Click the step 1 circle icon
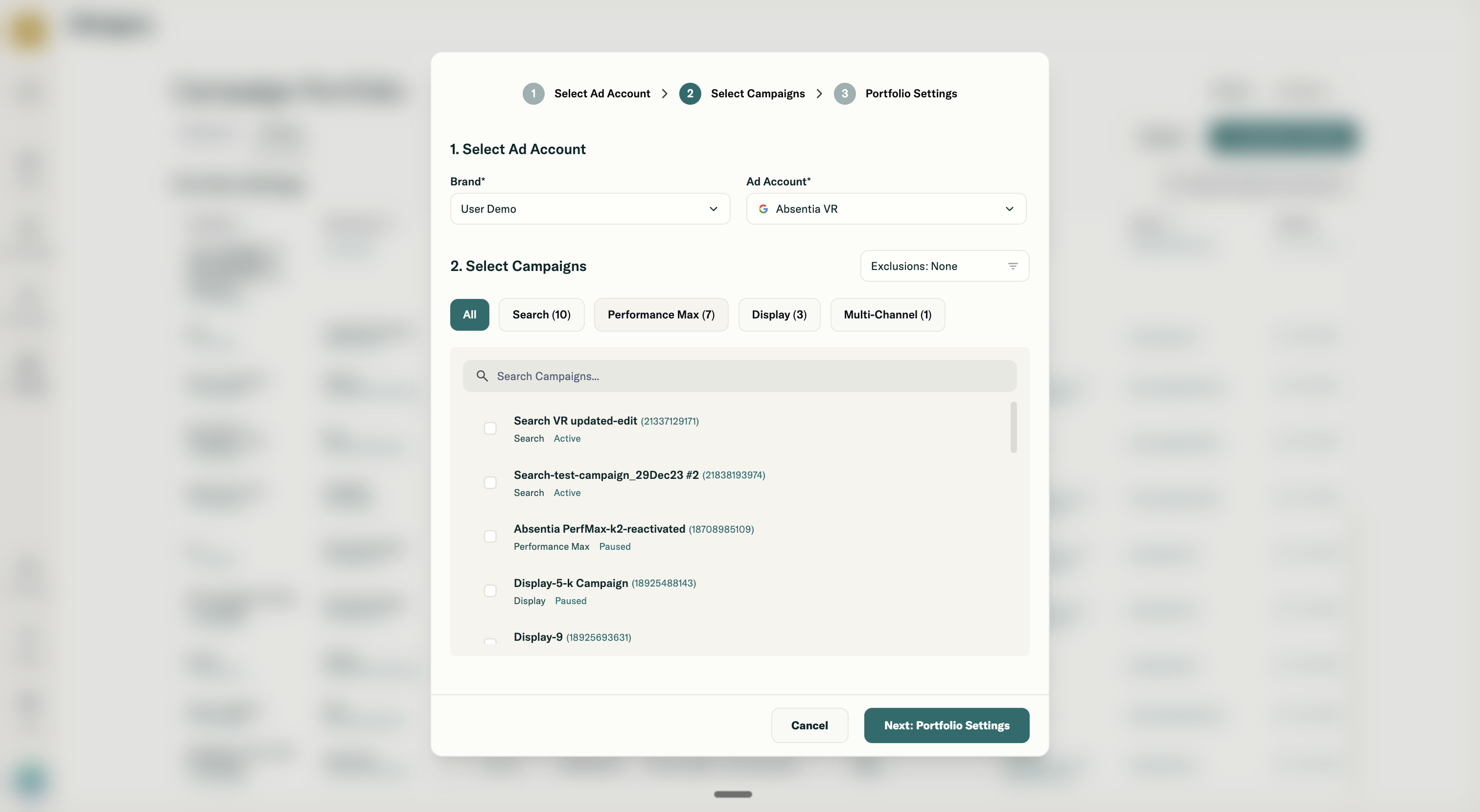The height and width of the screenshot is (812, 1480). [x=533, y=93]
